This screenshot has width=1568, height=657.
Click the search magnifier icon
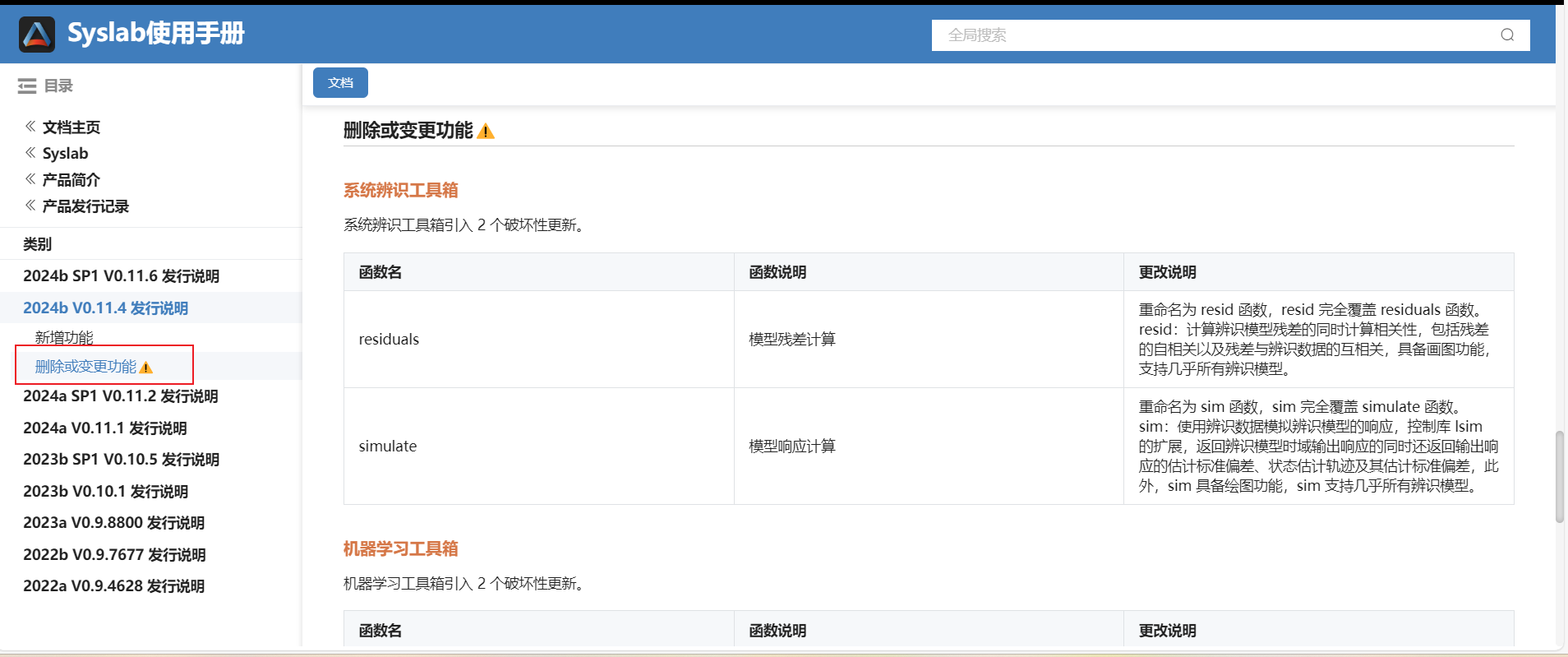click(1507, 35)
